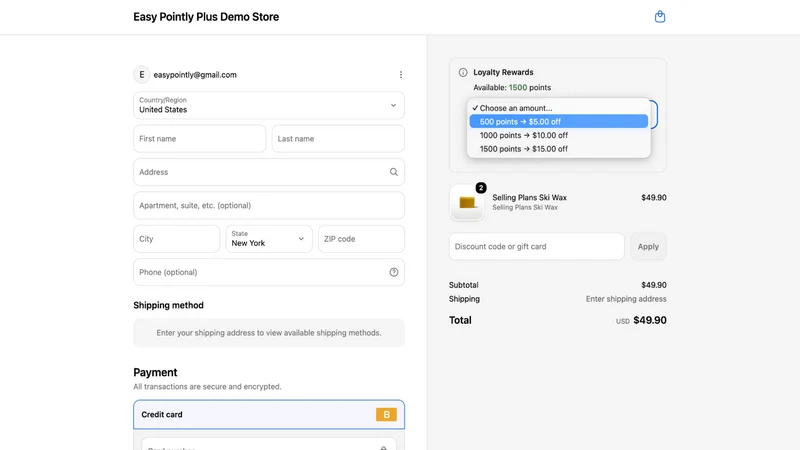Screen dimensions: 800x450
Task: Click the account avatar letter E
Action: (142, 74)
